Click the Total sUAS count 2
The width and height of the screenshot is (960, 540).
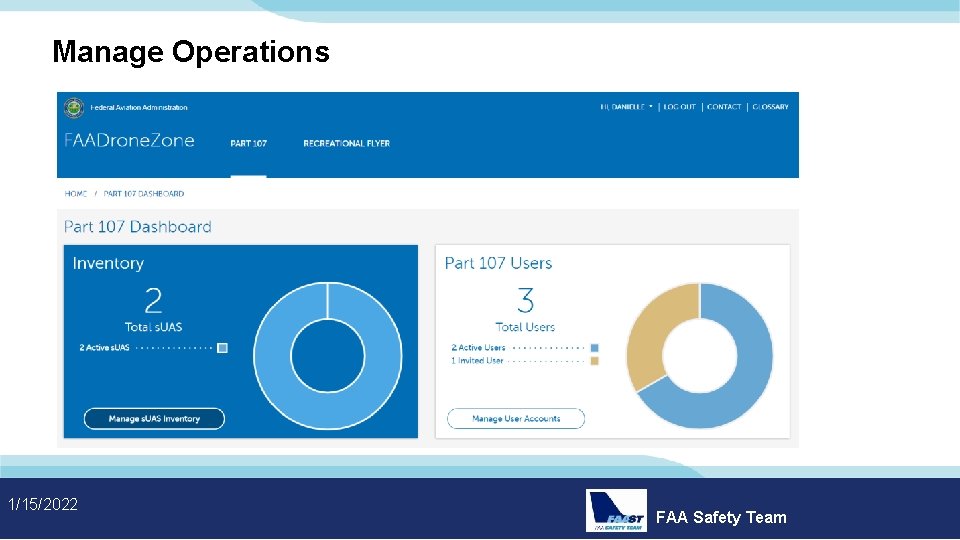(x=153, y=301)
